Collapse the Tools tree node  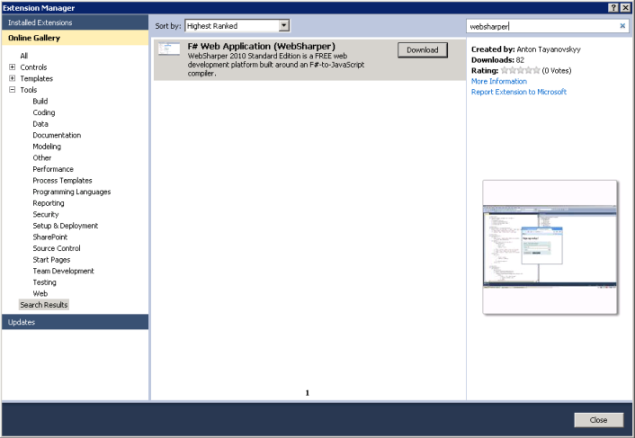point(12,90)
